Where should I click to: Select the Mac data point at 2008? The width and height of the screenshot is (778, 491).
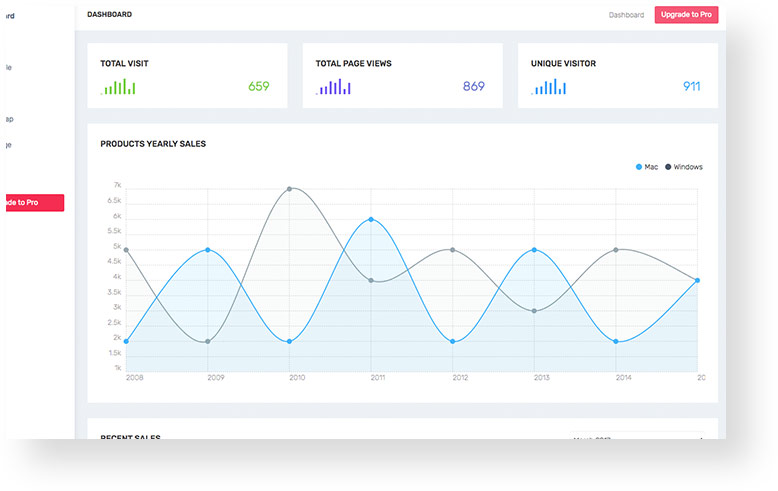(126, 342)
